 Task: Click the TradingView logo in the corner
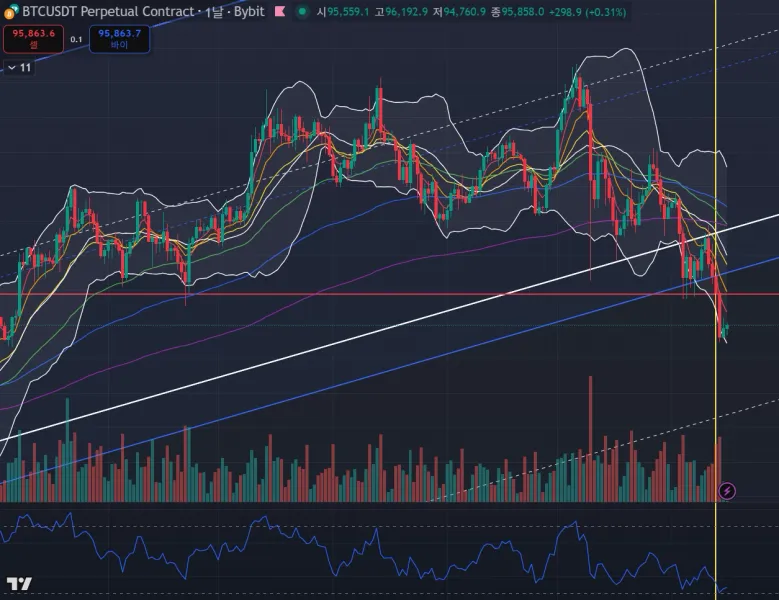point(19,584)
